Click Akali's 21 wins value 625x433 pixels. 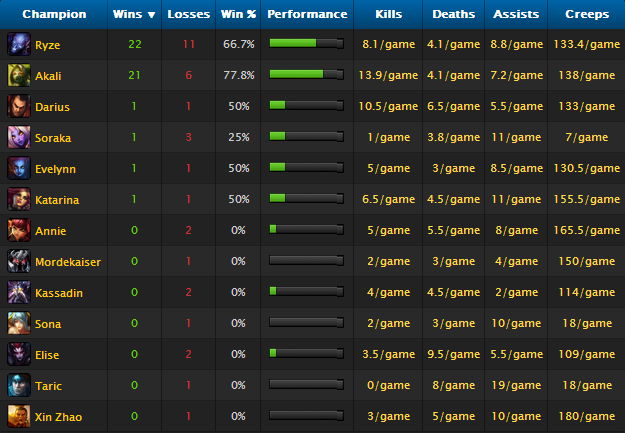(134, 75)
